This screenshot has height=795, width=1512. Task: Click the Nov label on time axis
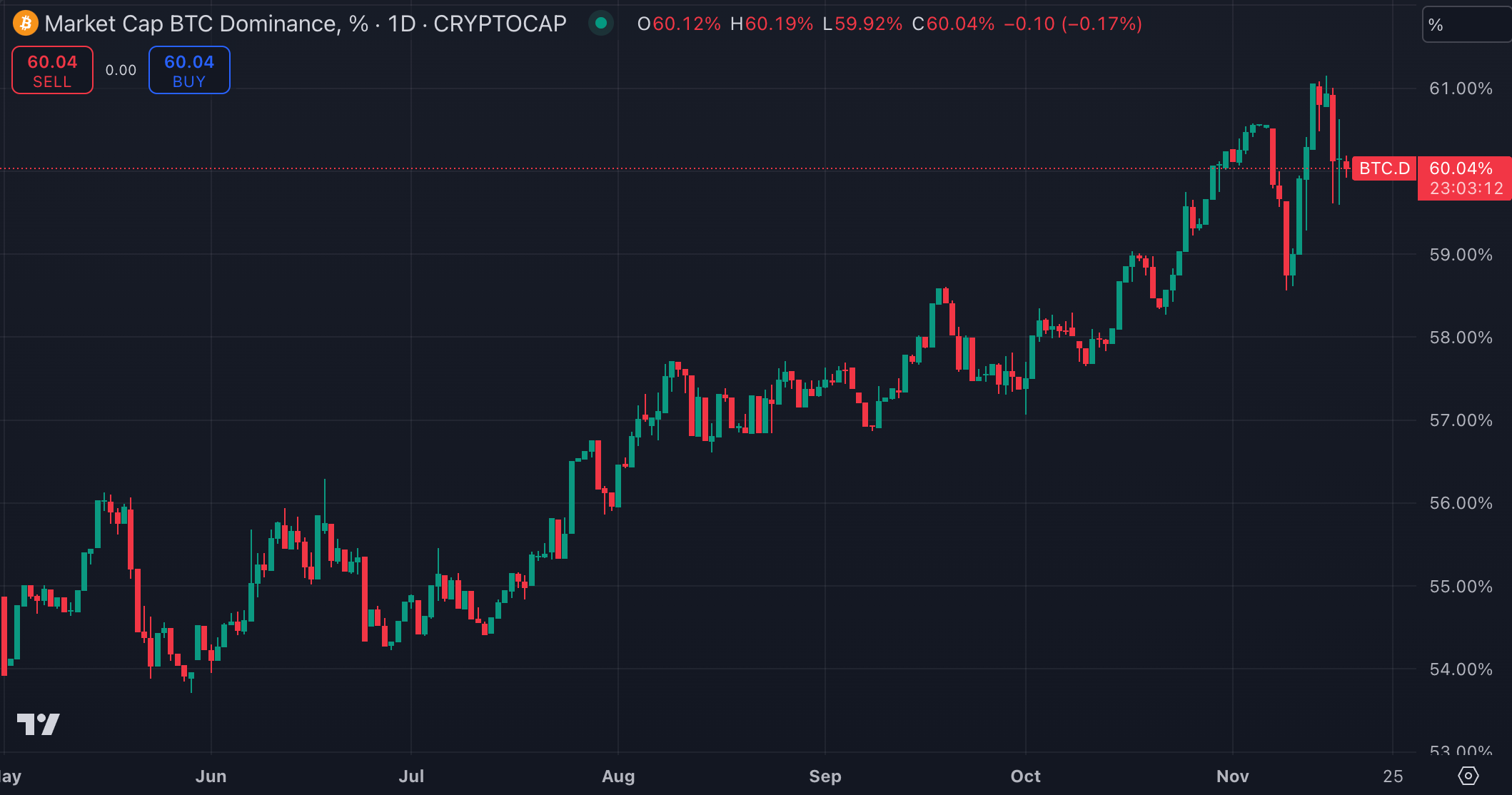pos(1233,776)
